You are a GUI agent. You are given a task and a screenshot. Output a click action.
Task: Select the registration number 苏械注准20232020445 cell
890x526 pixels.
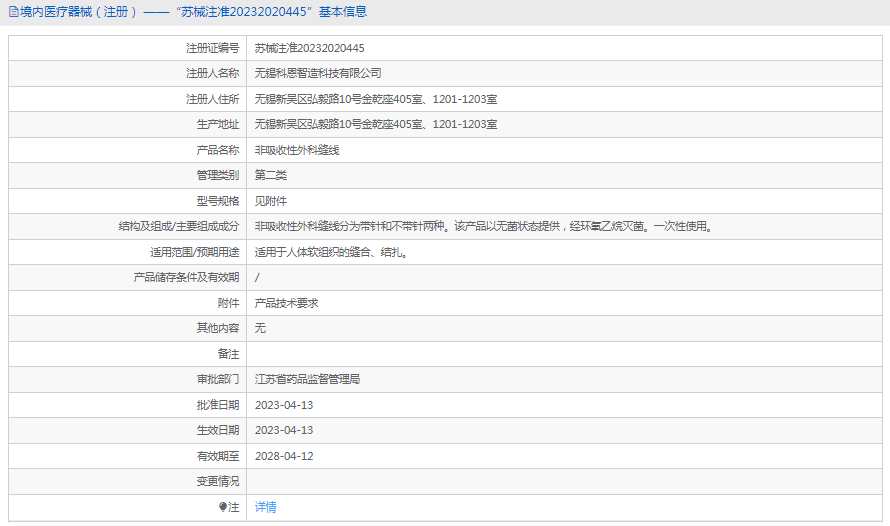309,48
